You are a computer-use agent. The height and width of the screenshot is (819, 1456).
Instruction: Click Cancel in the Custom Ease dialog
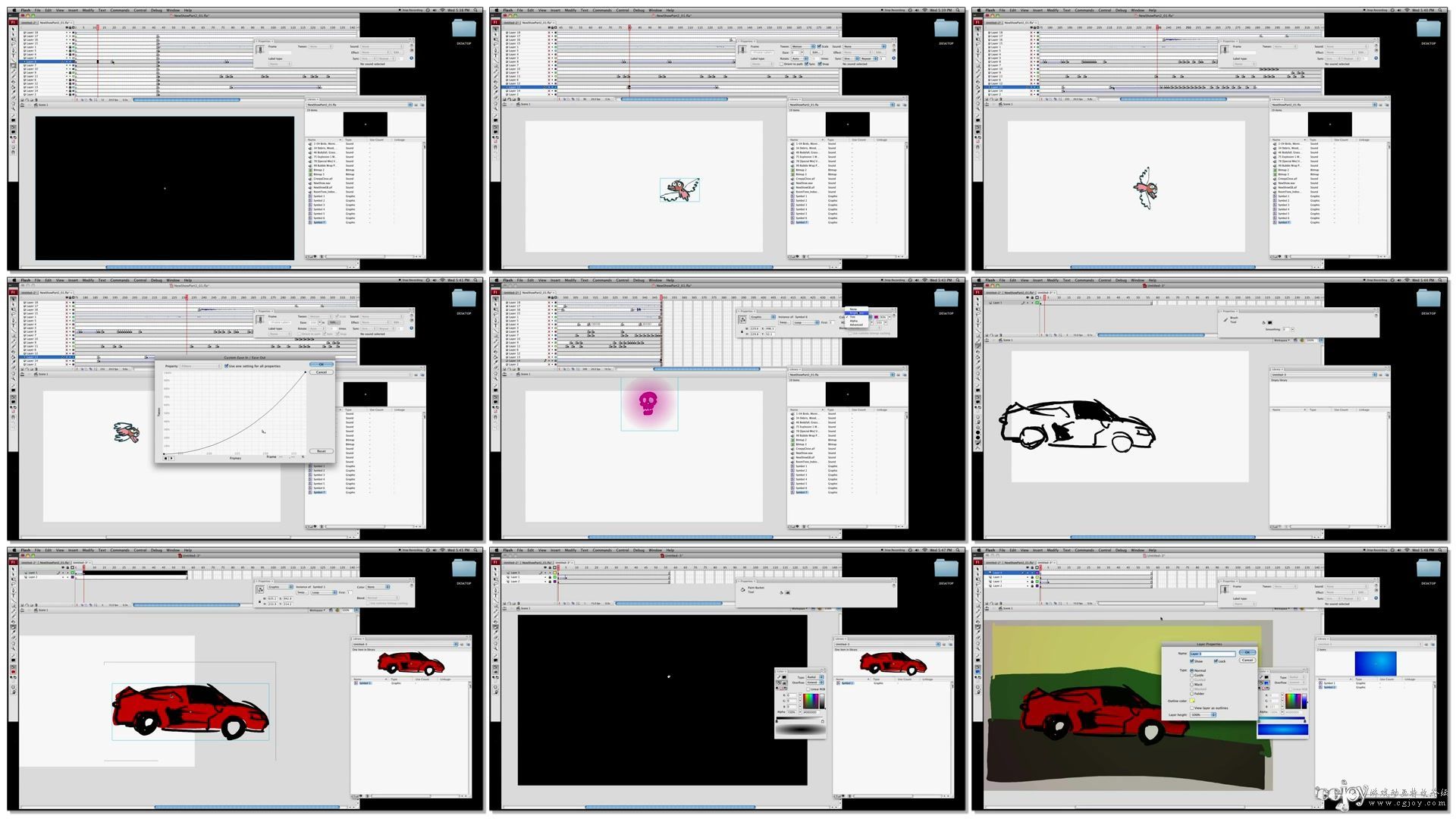coord(322,372)
